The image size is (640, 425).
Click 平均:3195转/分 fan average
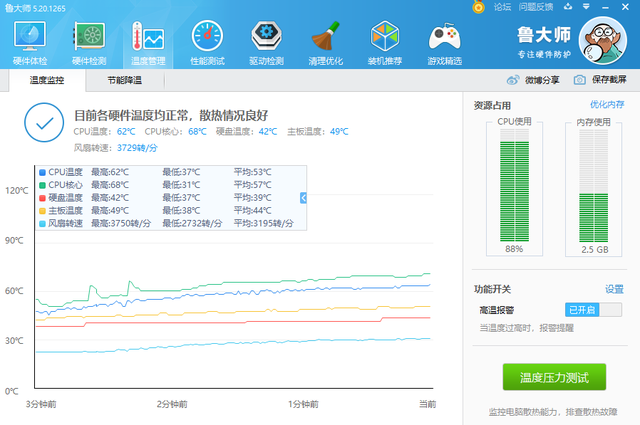point(264,223)
